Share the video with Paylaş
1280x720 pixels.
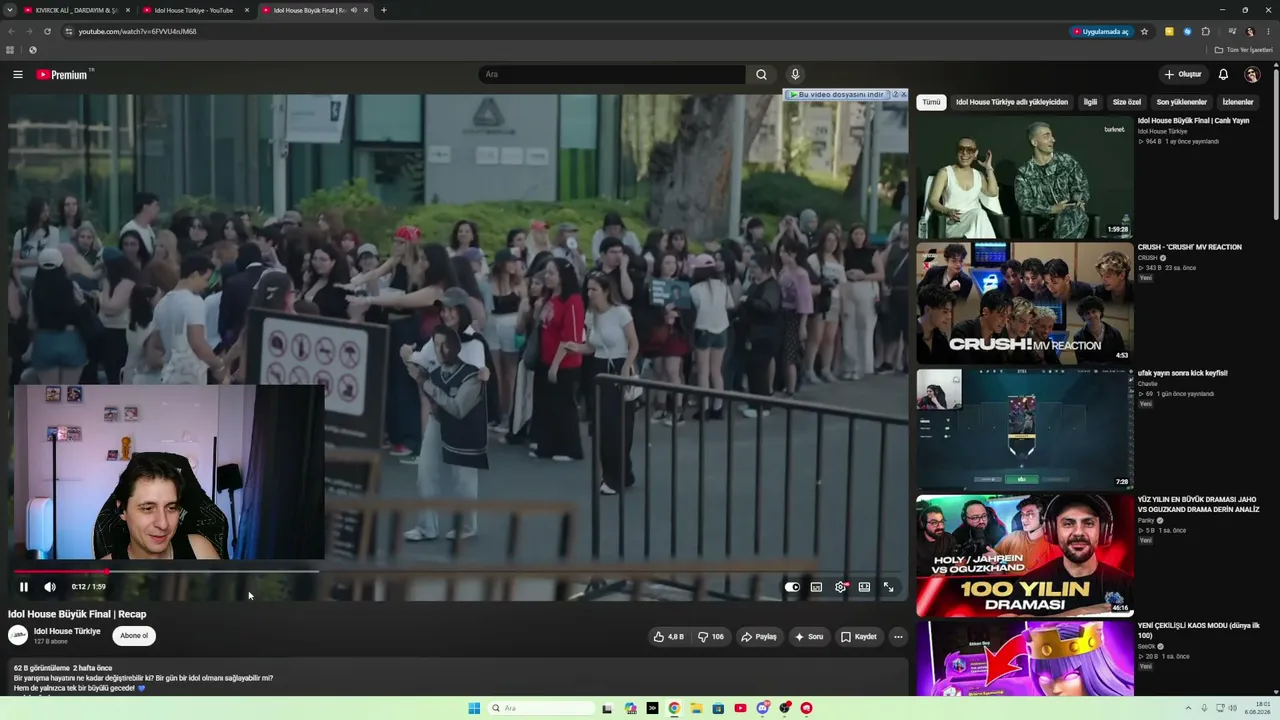[759, 636]
